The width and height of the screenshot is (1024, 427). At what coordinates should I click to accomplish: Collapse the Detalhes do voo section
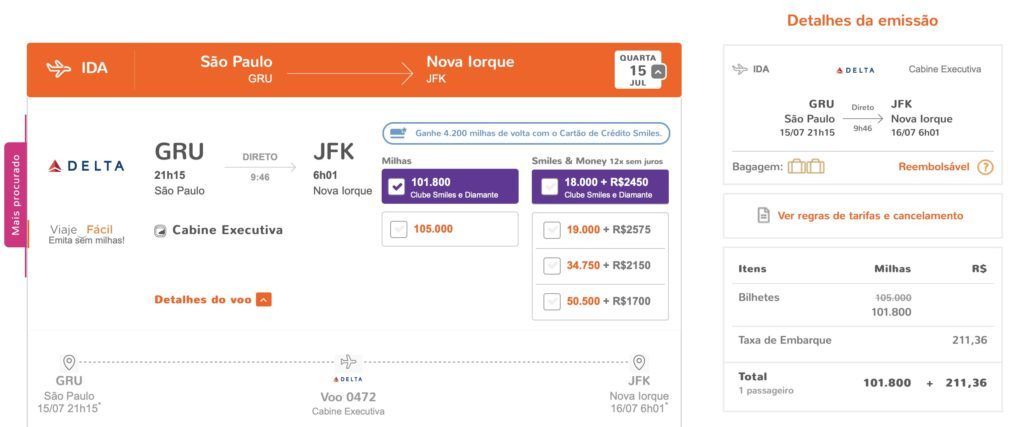[263, 300]
